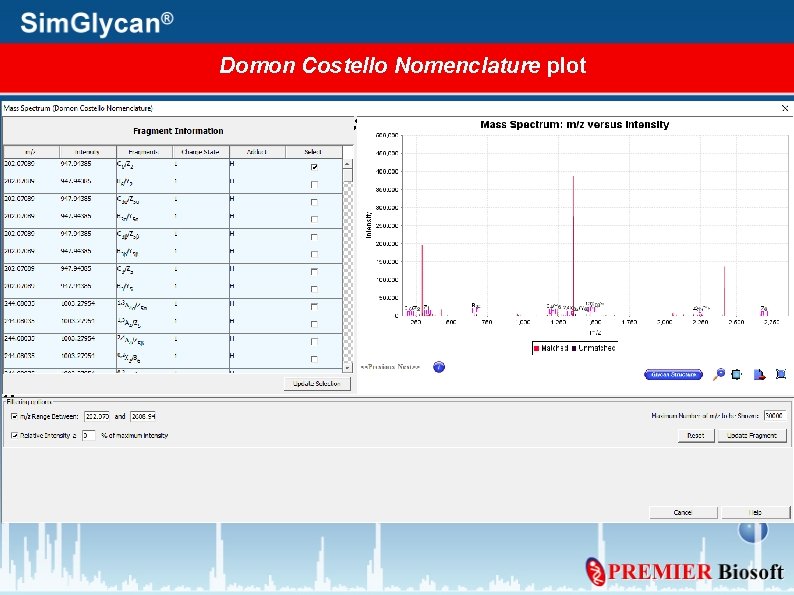Click the Help button beside Cancel
The width and height of the screenshot is (794, 595).
click(755, 512)
